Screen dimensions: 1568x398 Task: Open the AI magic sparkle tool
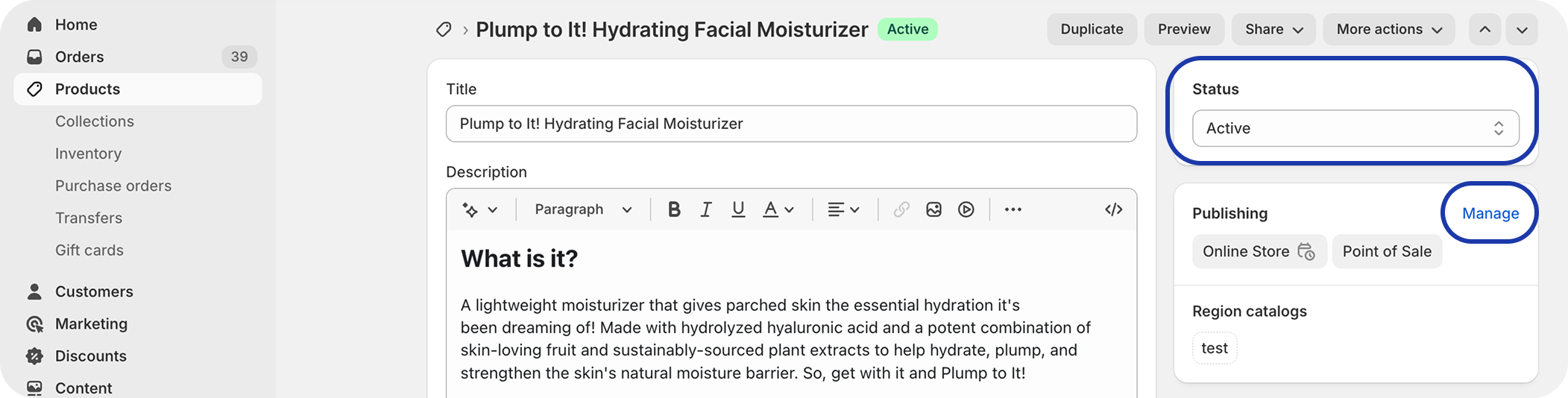[470, 210]
